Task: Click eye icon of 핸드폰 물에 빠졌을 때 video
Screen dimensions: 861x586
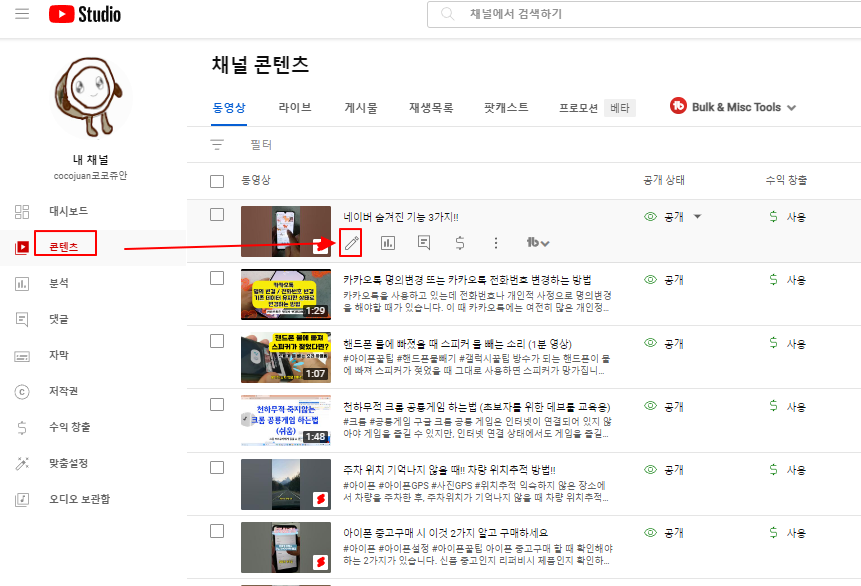Action: tap(650, 343)
